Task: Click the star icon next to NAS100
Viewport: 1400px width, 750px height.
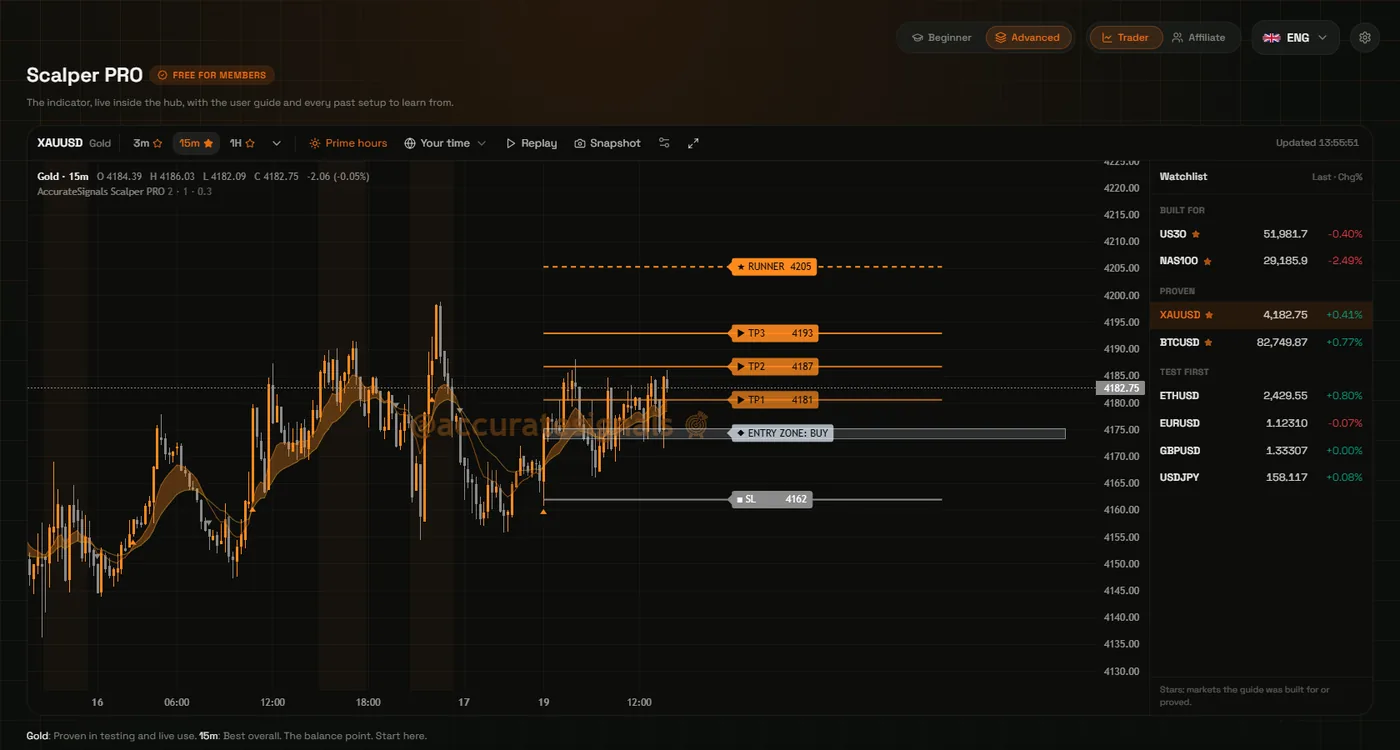Action: pos(1207,261)
